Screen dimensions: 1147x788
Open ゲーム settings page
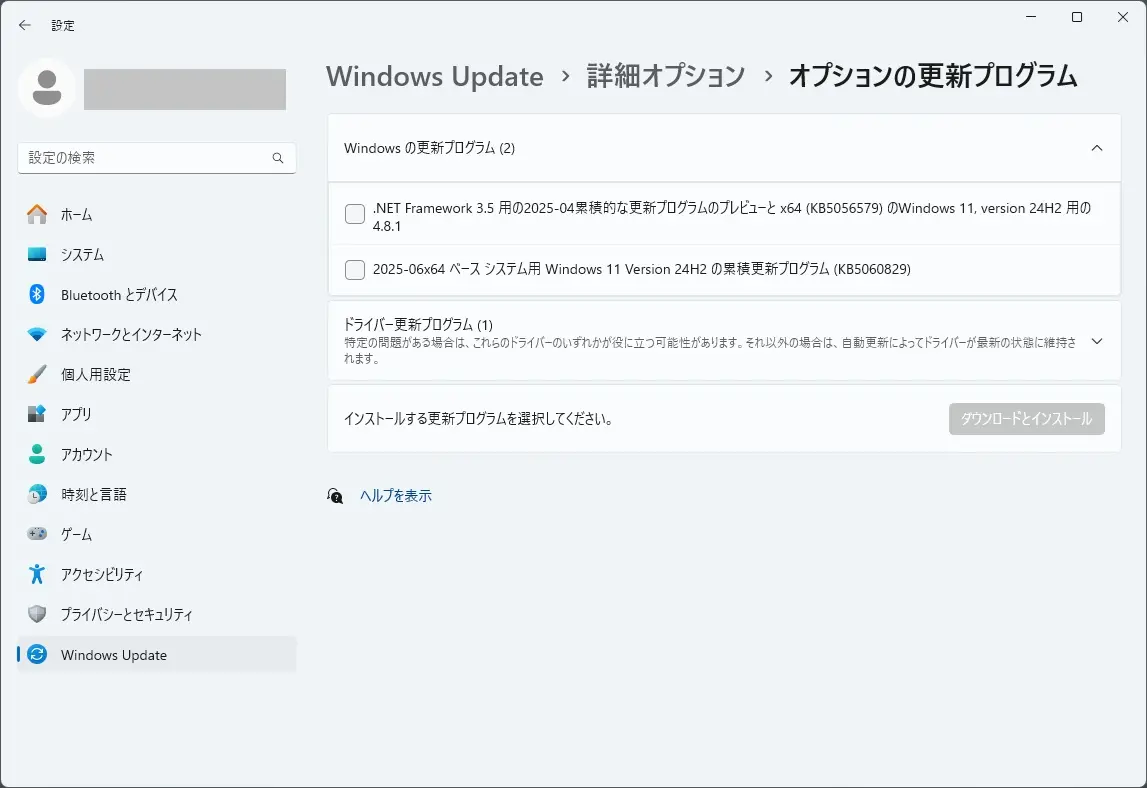[157, 534]
